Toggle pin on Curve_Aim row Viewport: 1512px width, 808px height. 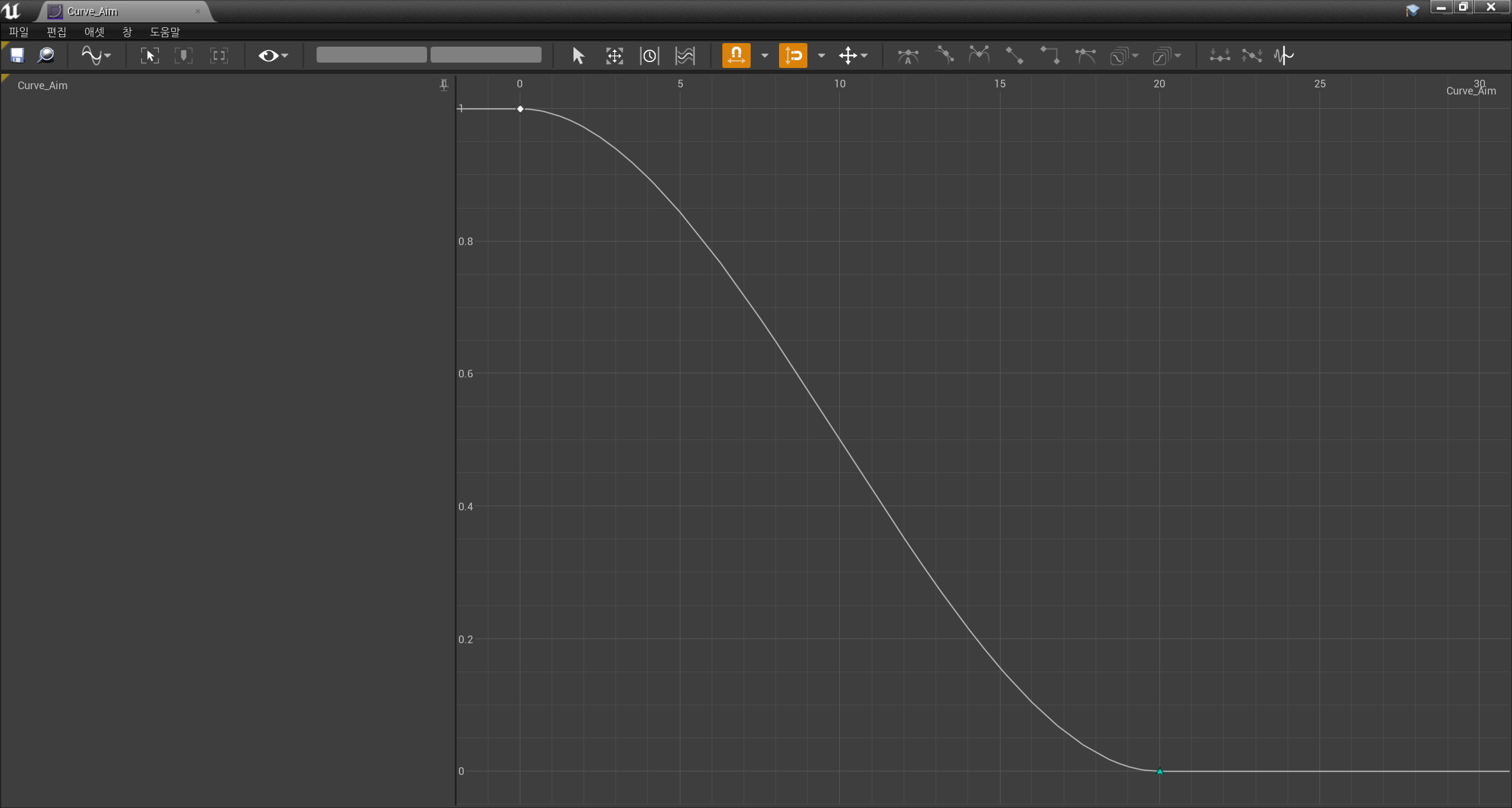point(444,85)
